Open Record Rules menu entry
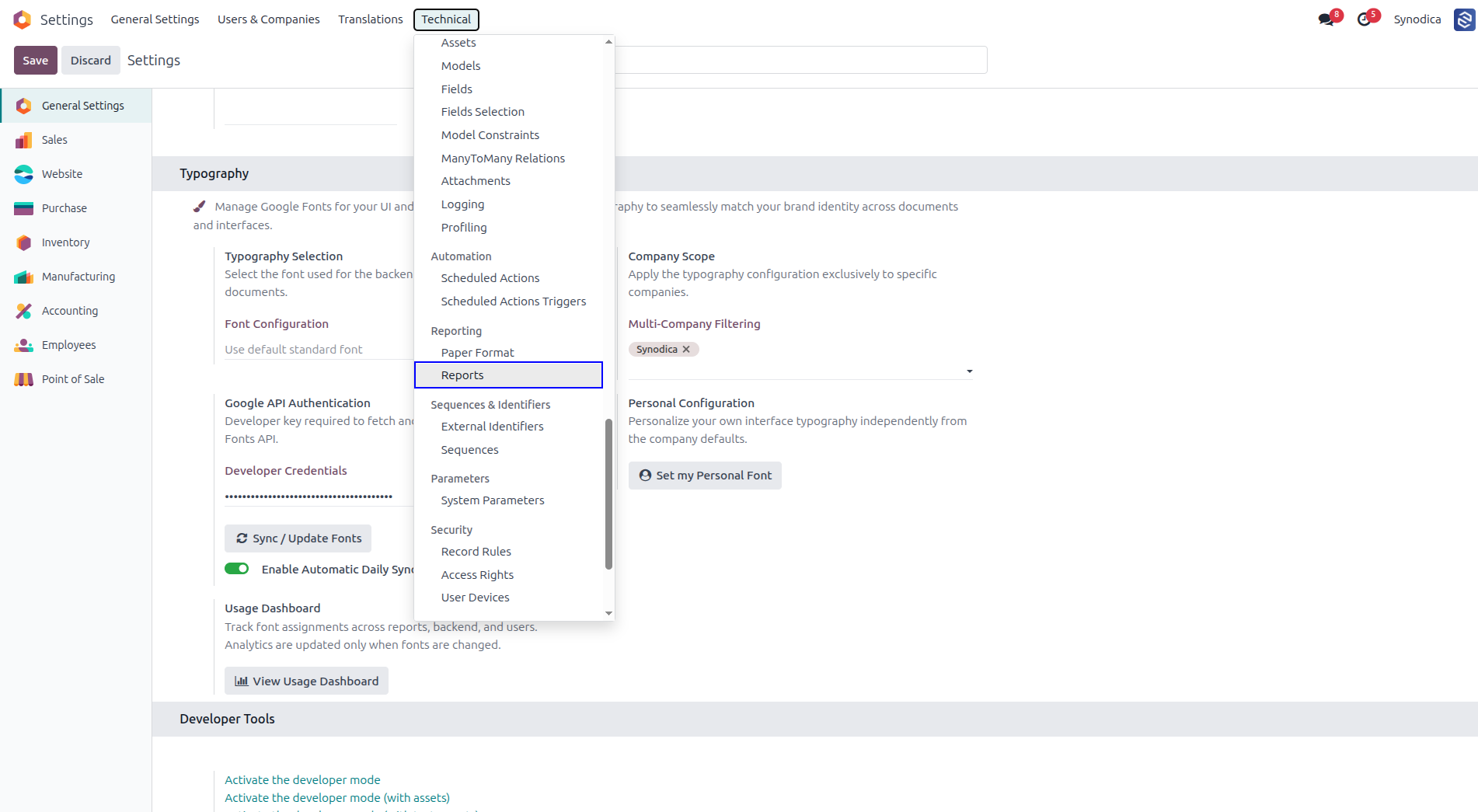The width and height of the screenshot is (1478, 812). point(508,552)
